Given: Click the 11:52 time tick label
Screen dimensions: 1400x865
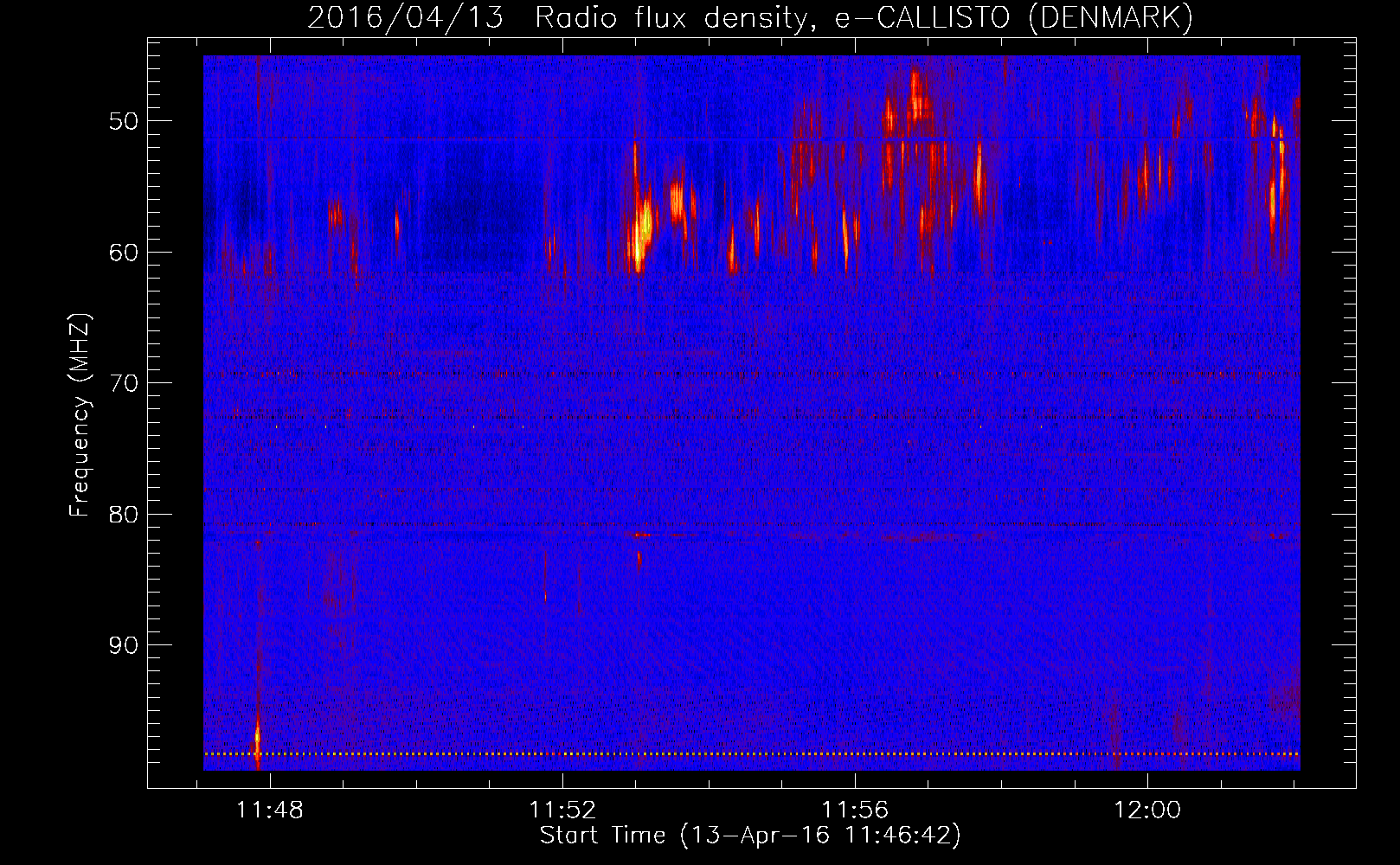Looking at the screenshot, I should point(562,811).
